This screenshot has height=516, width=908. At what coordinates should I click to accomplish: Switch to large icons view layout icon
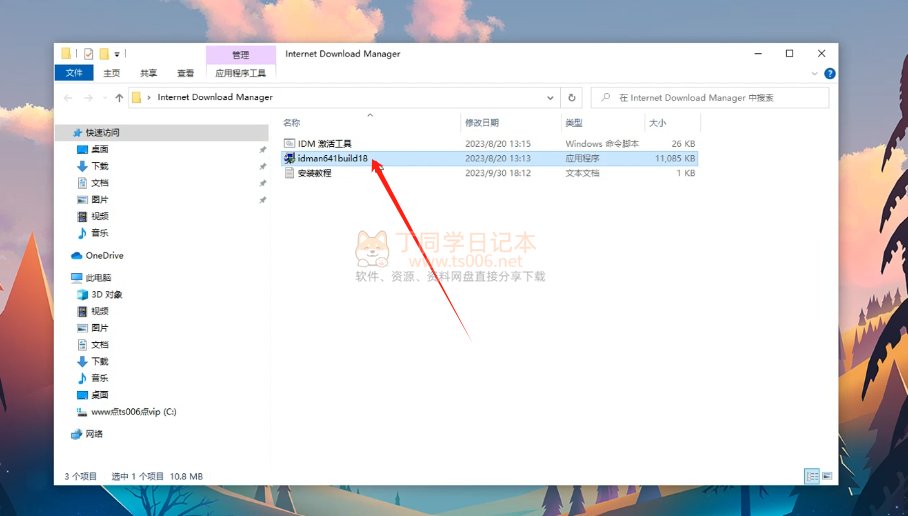point(827,476)
